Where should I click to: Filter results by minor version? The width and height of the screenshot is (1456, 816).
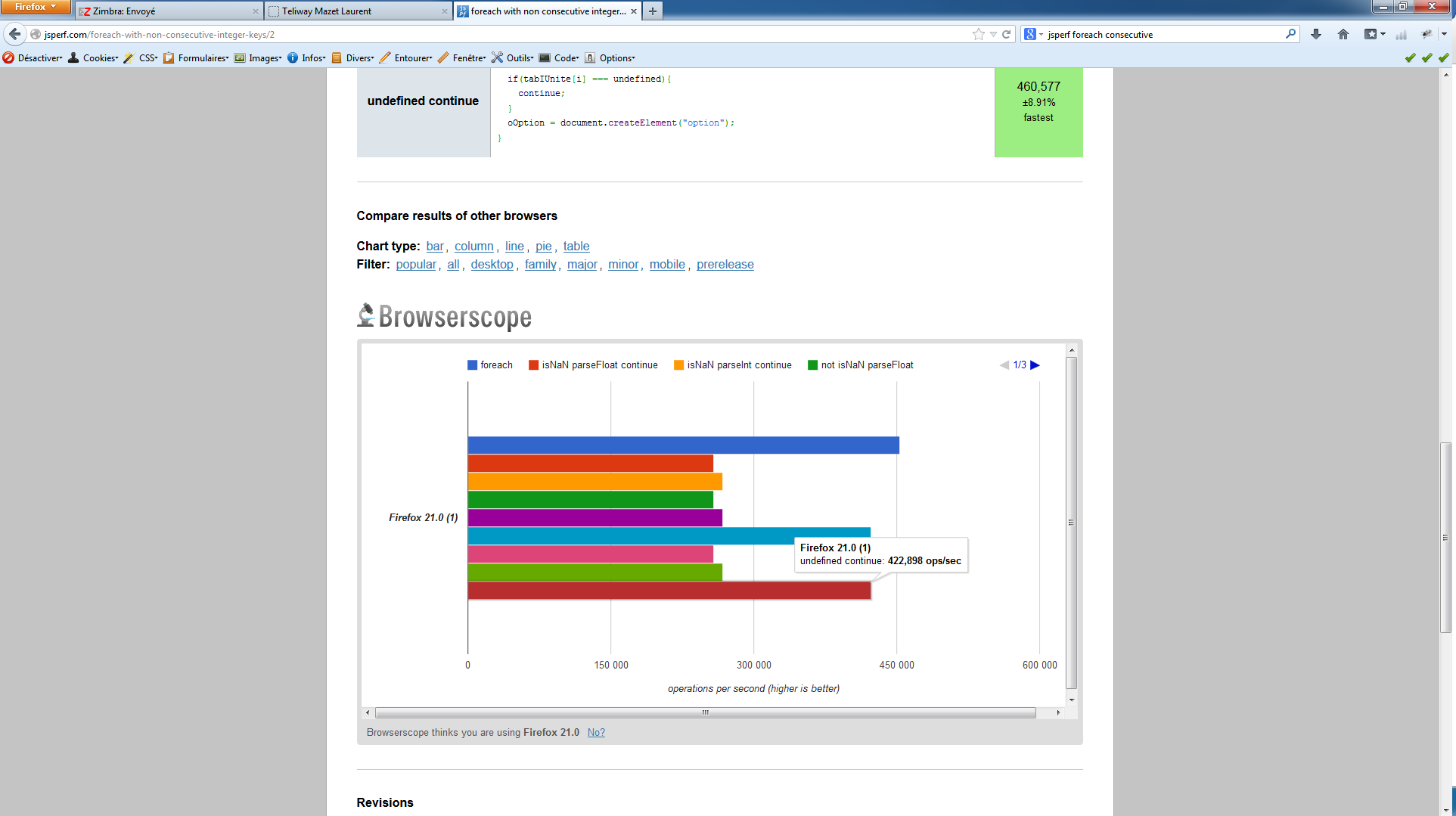(x=623, y=265)
